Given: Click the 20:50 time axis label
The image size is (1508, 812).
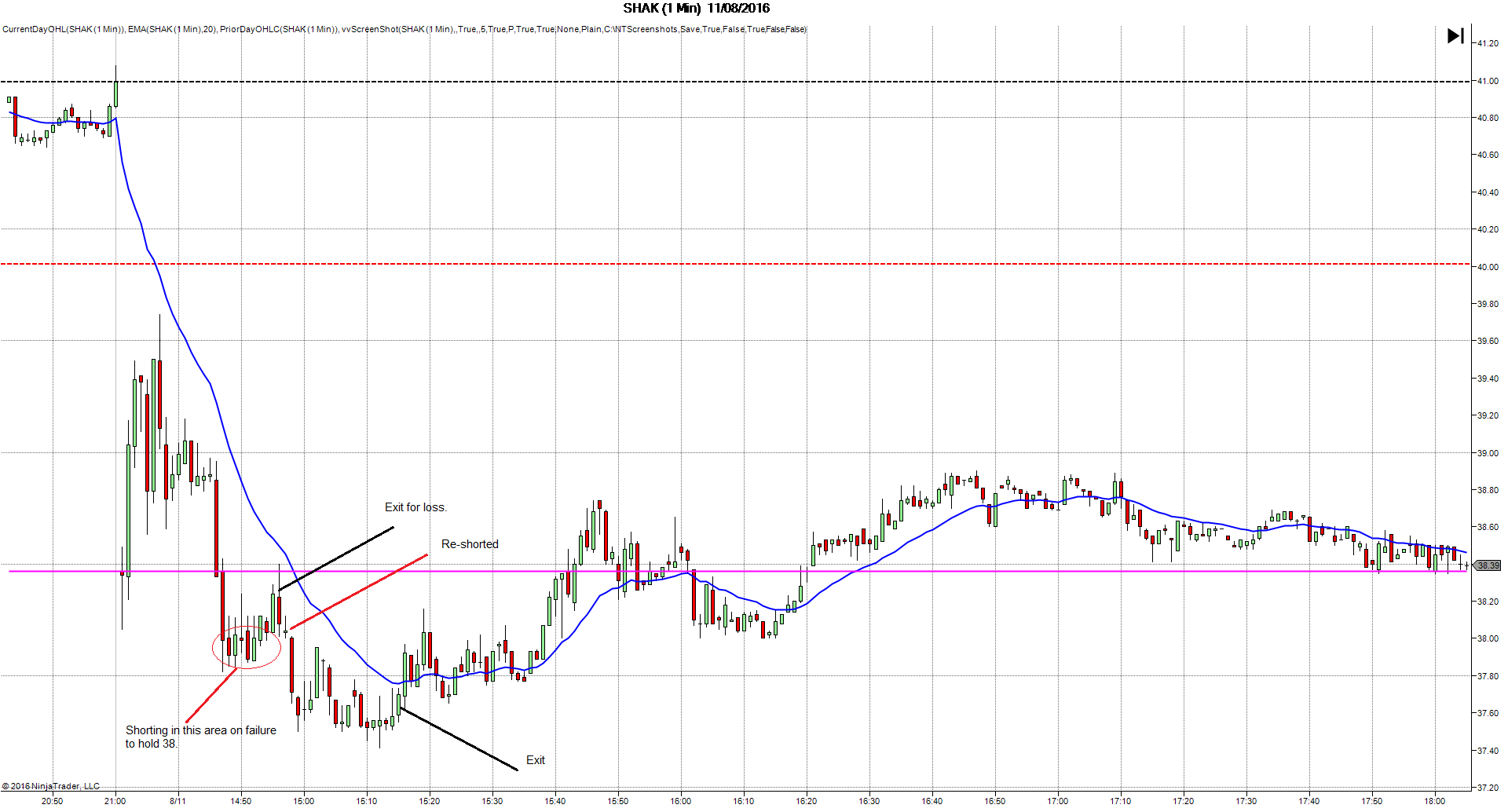Looking at the screenshot, I should [x=53, y=801].
